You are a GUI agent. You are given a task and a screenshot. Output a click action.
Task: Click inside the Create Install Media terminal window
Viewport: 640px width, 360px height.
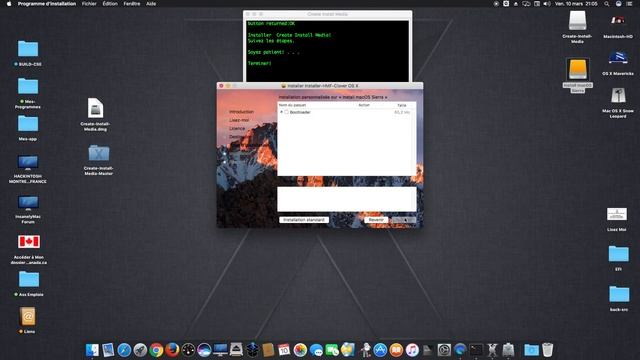[x=327, y=51]
